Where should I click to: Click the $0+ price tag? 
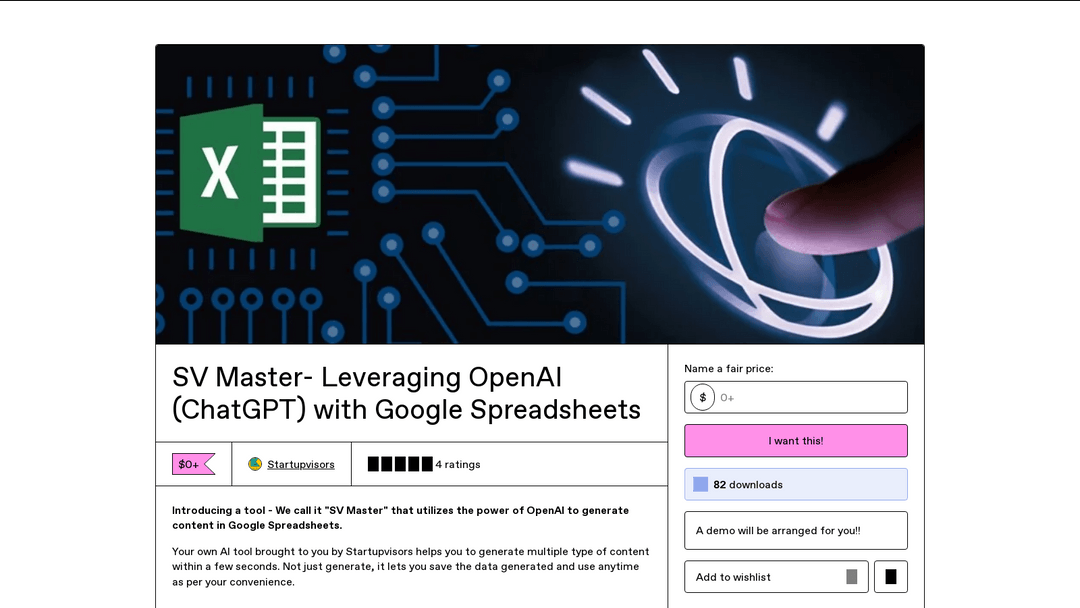point(194,464)
